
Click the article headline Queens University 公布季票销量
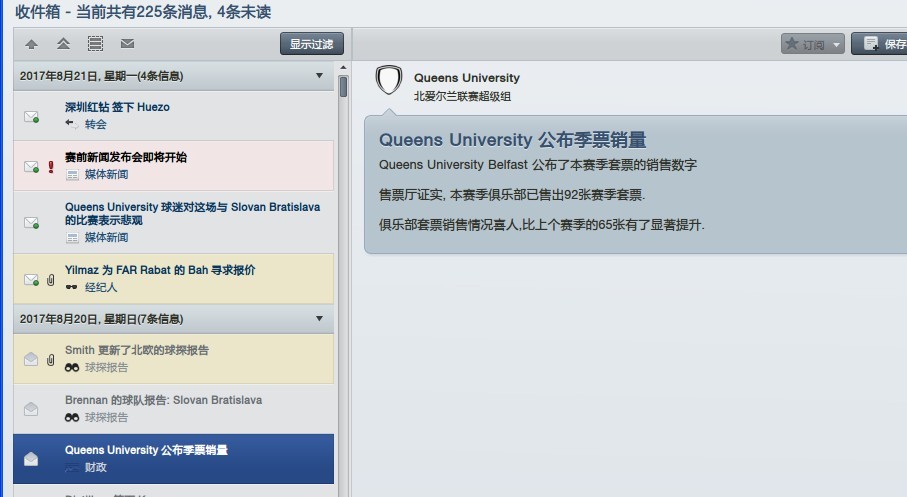coord(513,140)
